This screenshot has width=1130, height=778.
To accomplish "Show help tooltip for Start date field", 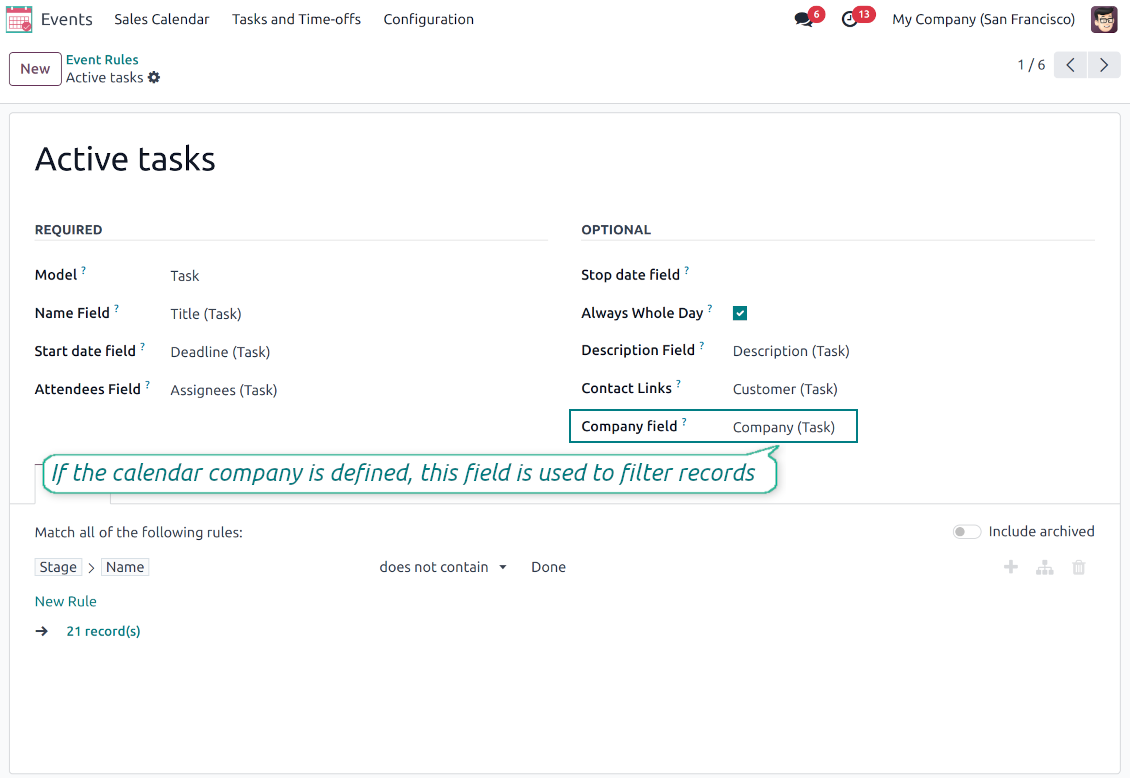I will coord(143,346).
